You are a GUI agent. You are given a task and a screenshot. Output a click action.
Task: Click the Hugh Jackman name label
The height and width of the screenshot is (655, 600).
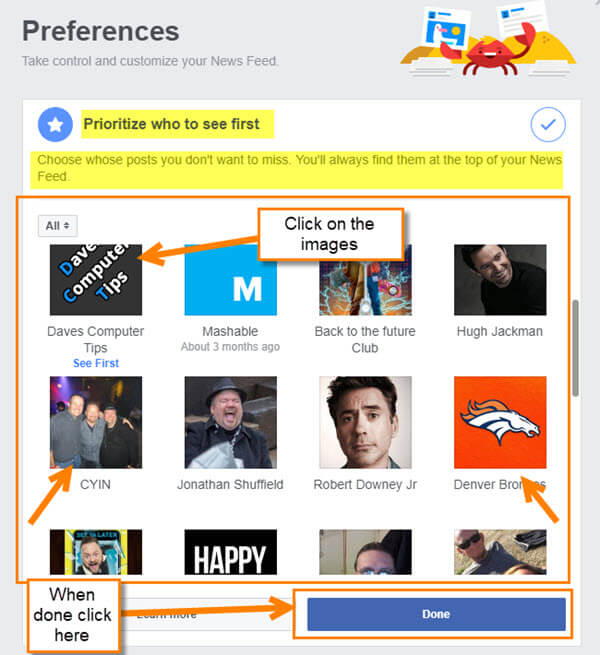click(x=500, y=331)
